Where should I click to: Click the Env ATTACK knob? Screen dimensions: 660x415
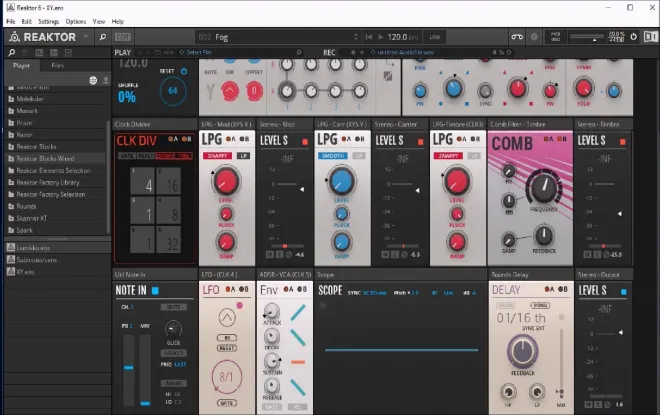271,311
